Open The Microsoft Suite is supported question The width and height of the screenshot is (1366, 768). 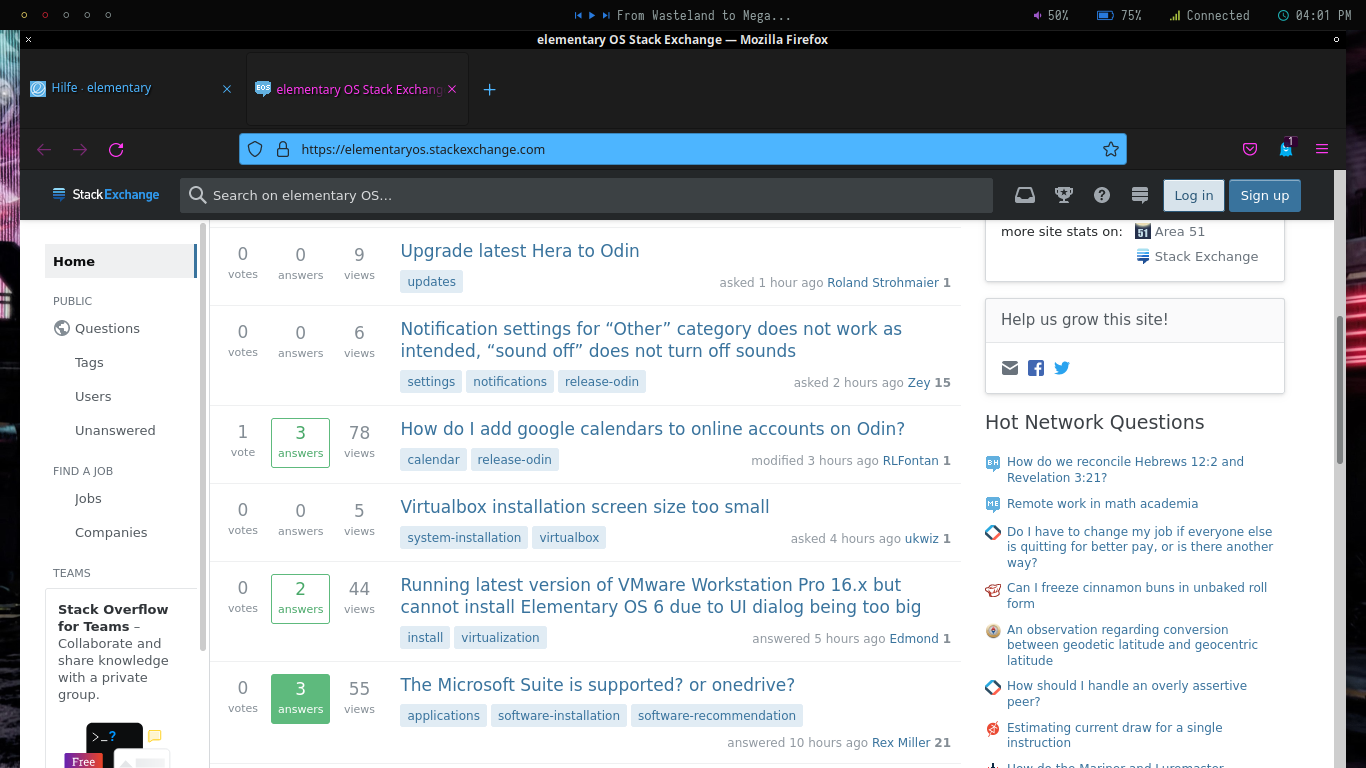(x=597, y=685)
